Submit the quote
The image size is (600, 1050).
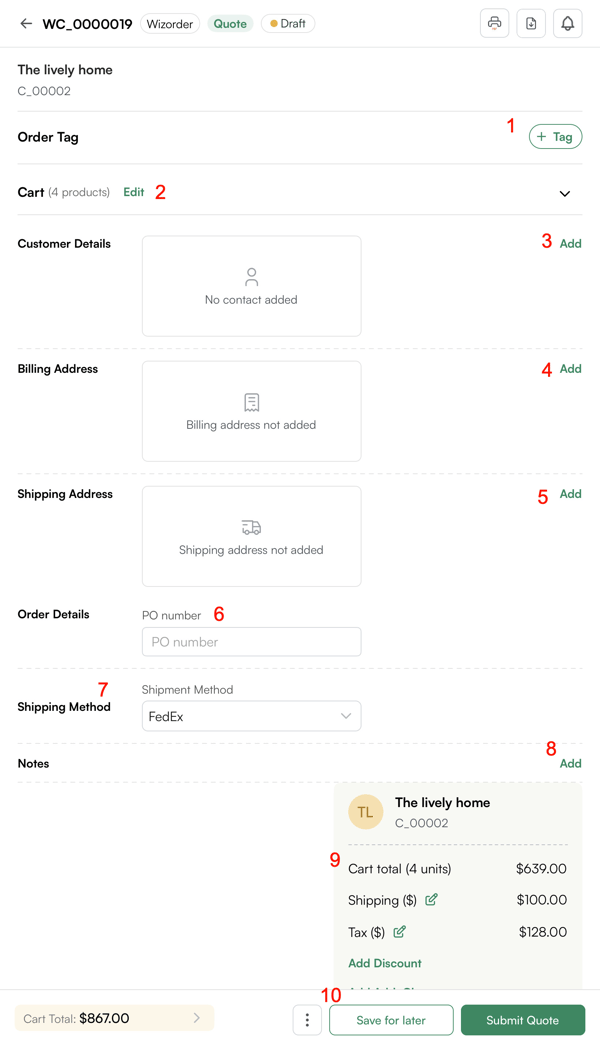[523, 1018]
